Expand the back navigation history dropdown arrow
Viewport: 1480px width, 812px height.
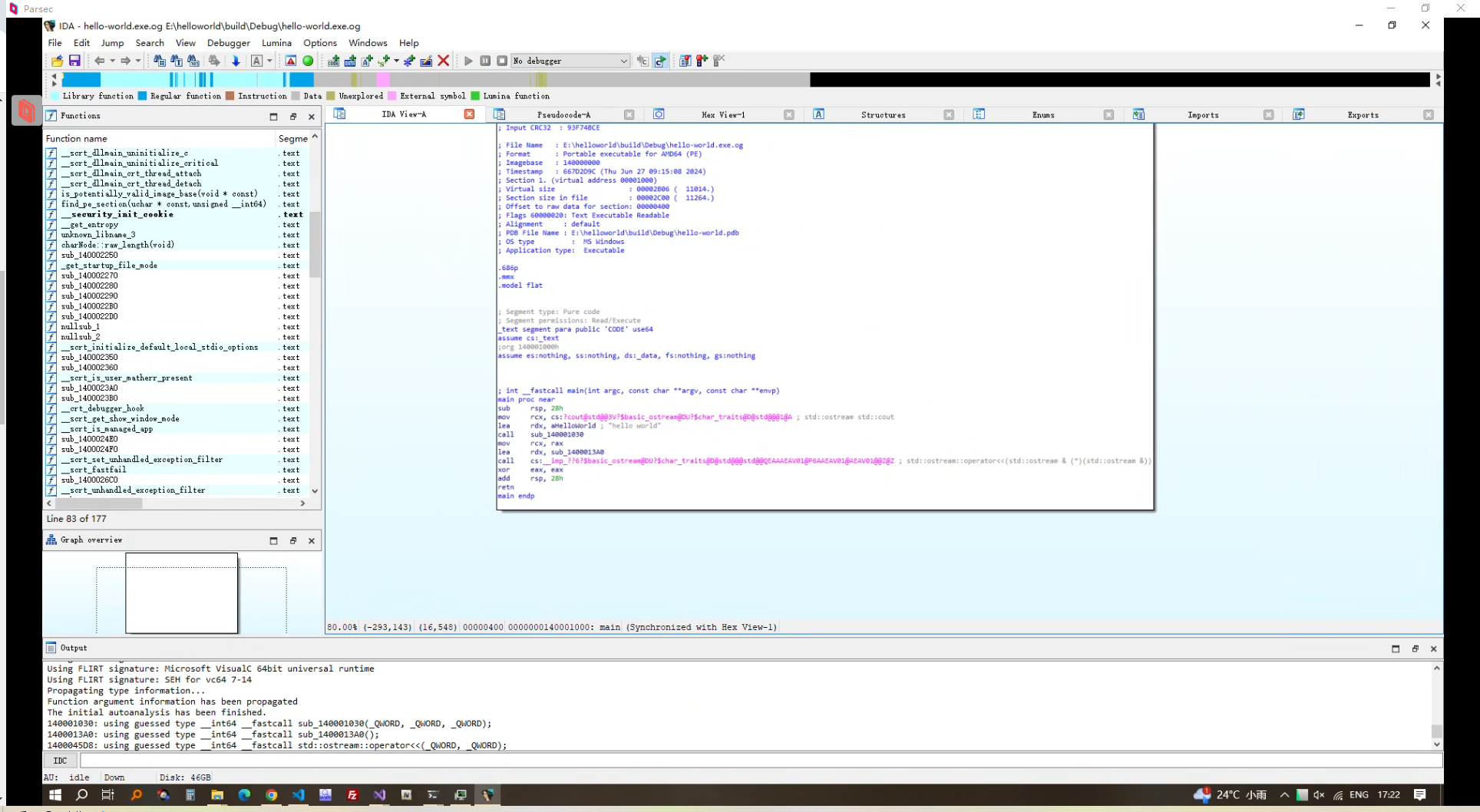[112, 61]
